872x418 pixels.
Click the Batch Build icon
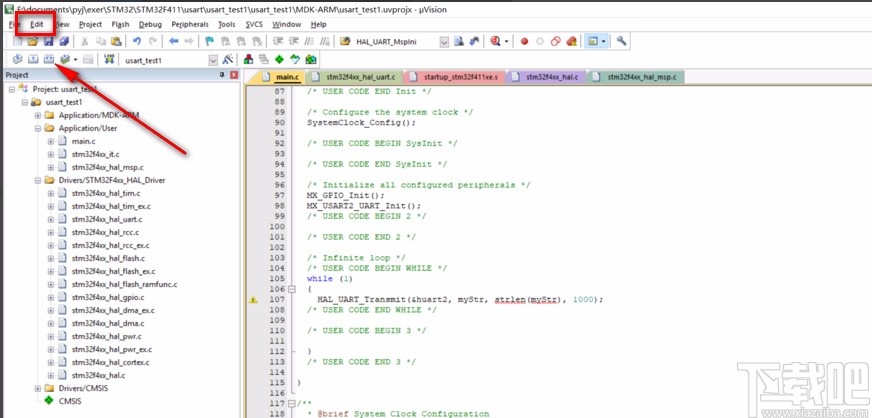point(65,59)
